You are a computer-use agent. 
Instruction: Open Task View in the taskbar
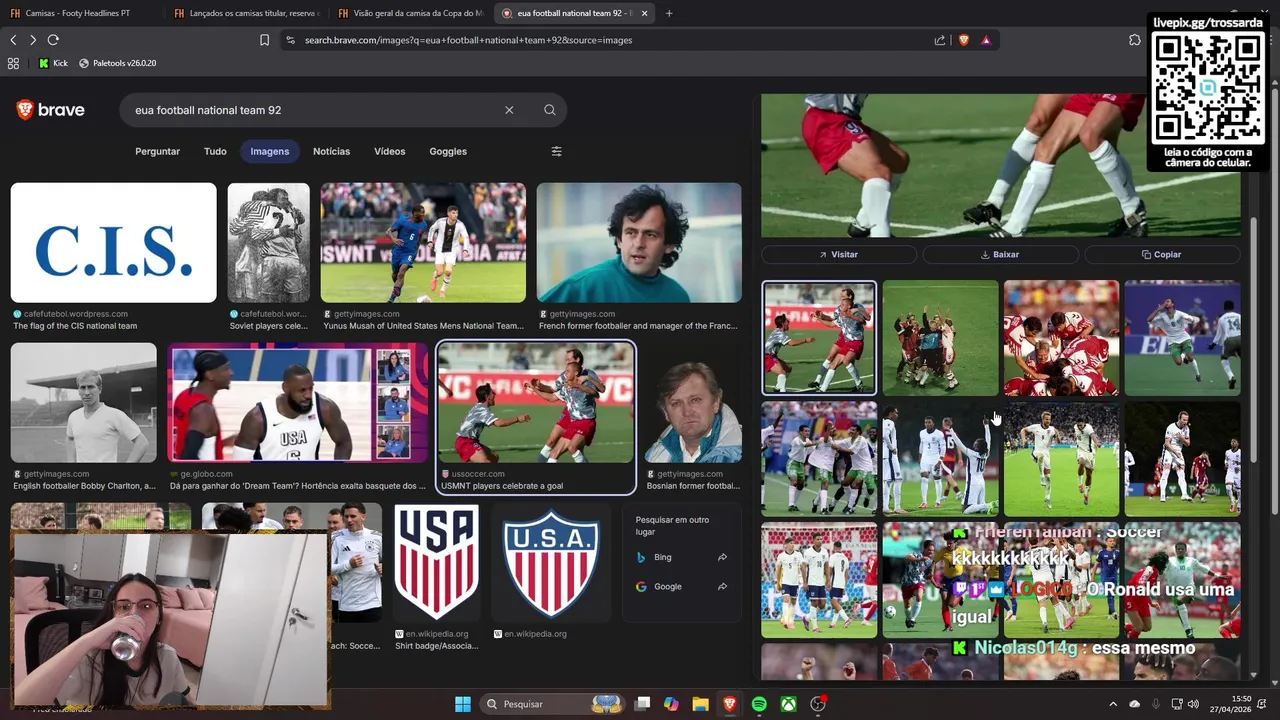click(643, 704)
